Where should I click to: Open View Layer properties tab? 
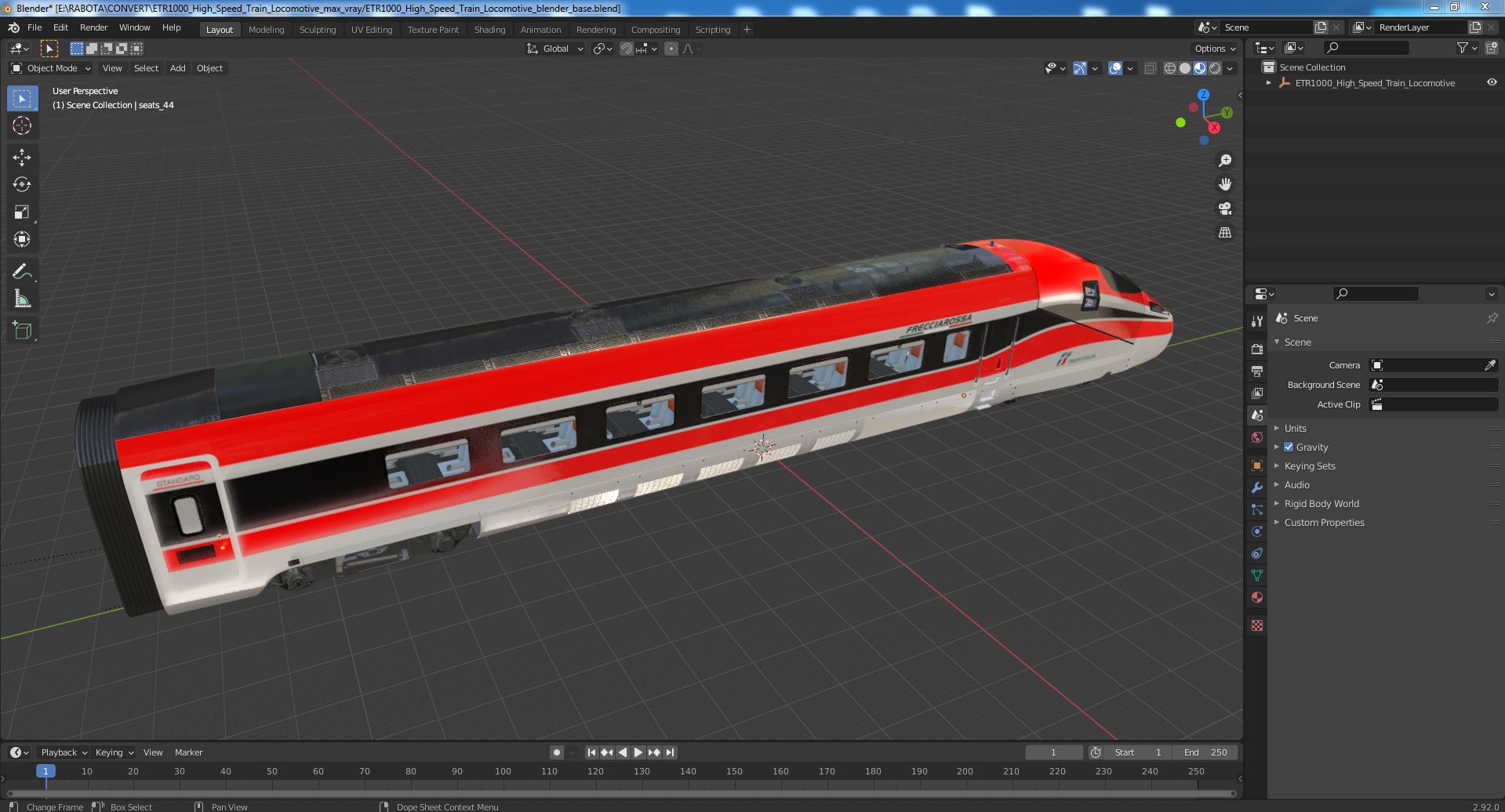coord(1257,393)
